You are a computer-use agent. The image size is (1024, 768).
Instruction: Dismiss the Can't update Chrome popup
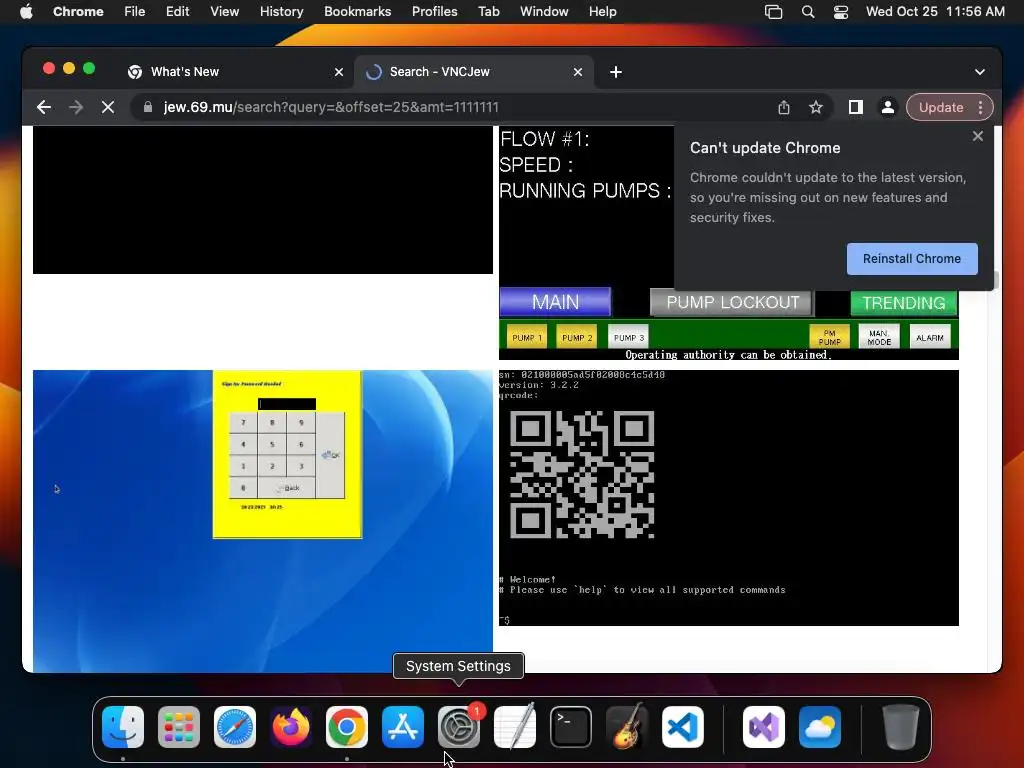click(978, 136)
